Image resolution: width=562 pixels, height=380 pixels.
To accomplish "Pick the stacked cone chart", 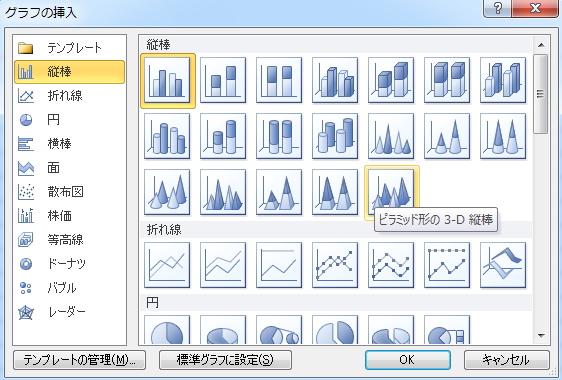I will coord(447,136).
